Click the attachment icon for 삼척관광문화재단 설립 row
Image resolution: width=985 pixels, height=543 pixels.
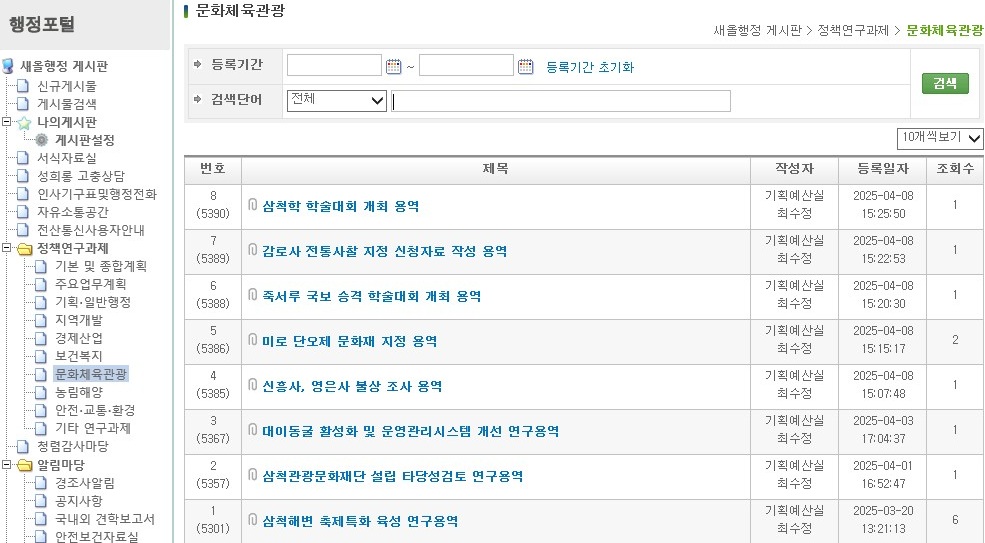click(253, 475)
